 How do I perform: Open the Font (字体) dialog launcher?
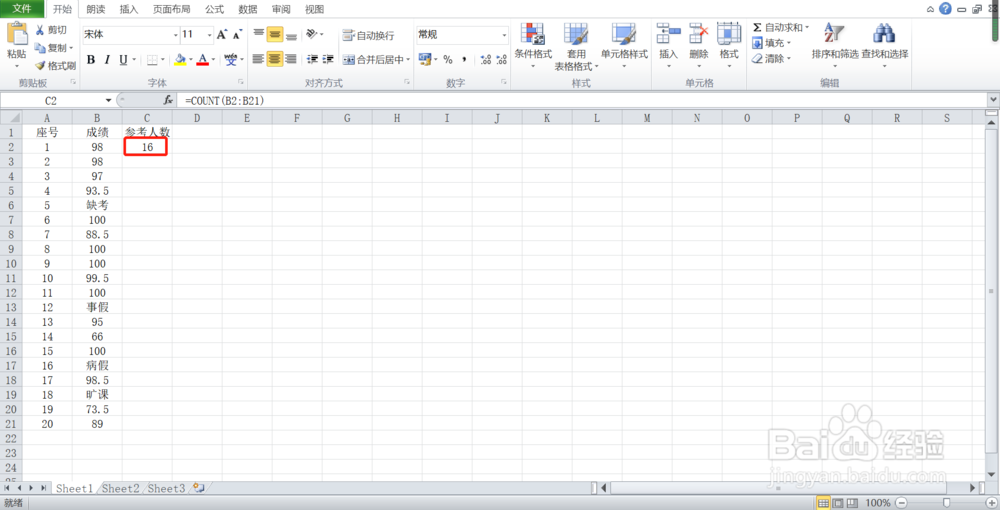(241, 82)
